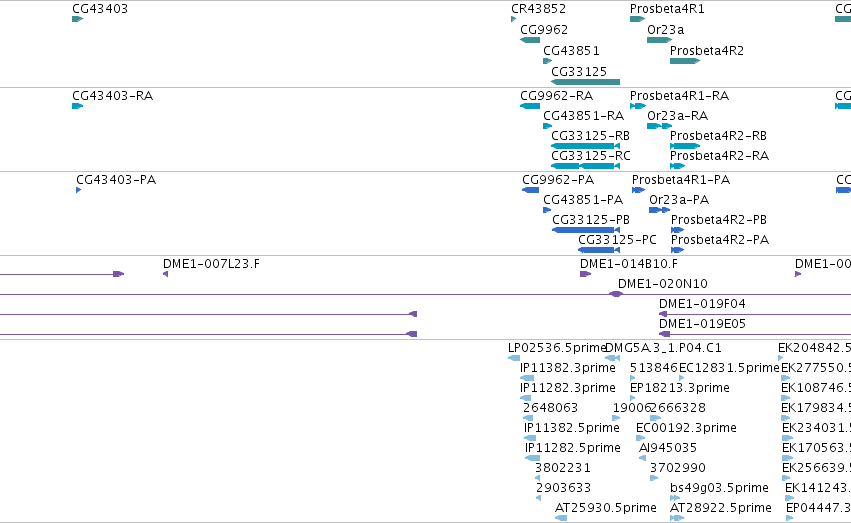Click the Prosbeta4R2 gene label
Viewport: 851px width, 523px height.
click(x=707, y=51)
